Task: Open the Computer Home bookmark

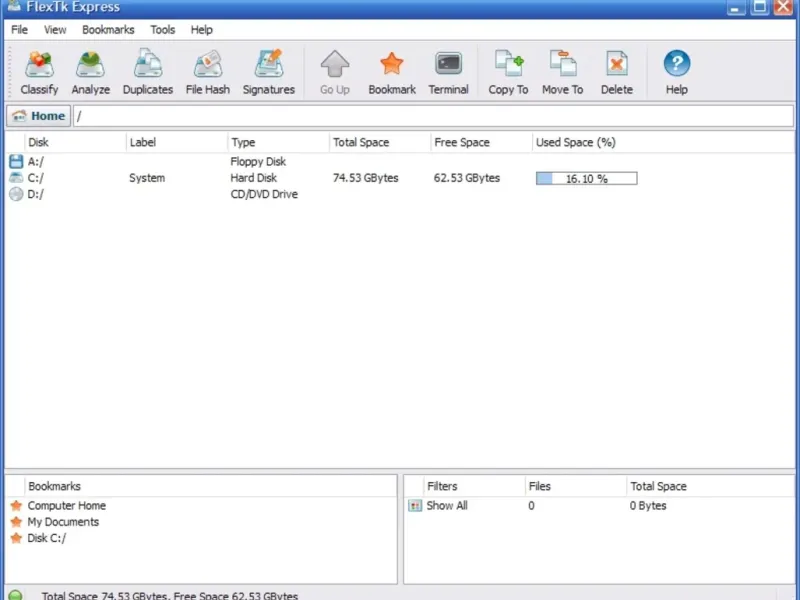Action: (x=67, y=506)
